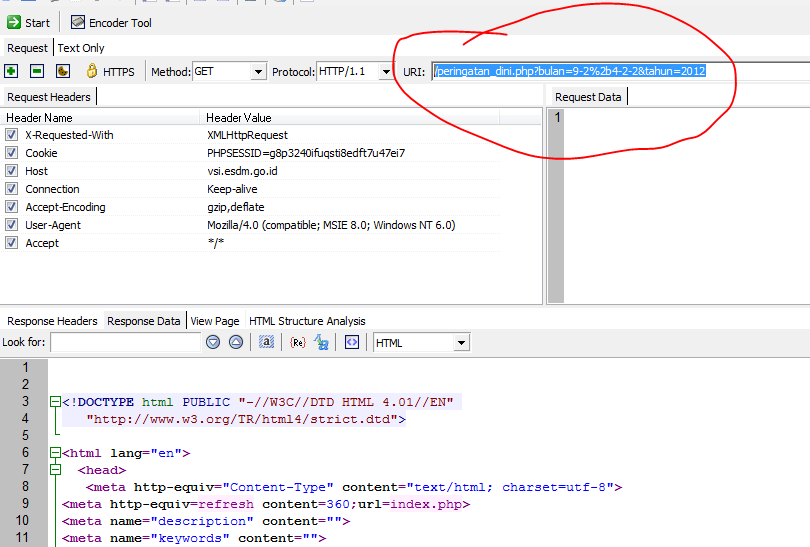Collapse the html tag fold on line 6

click(x=55, y=452)
